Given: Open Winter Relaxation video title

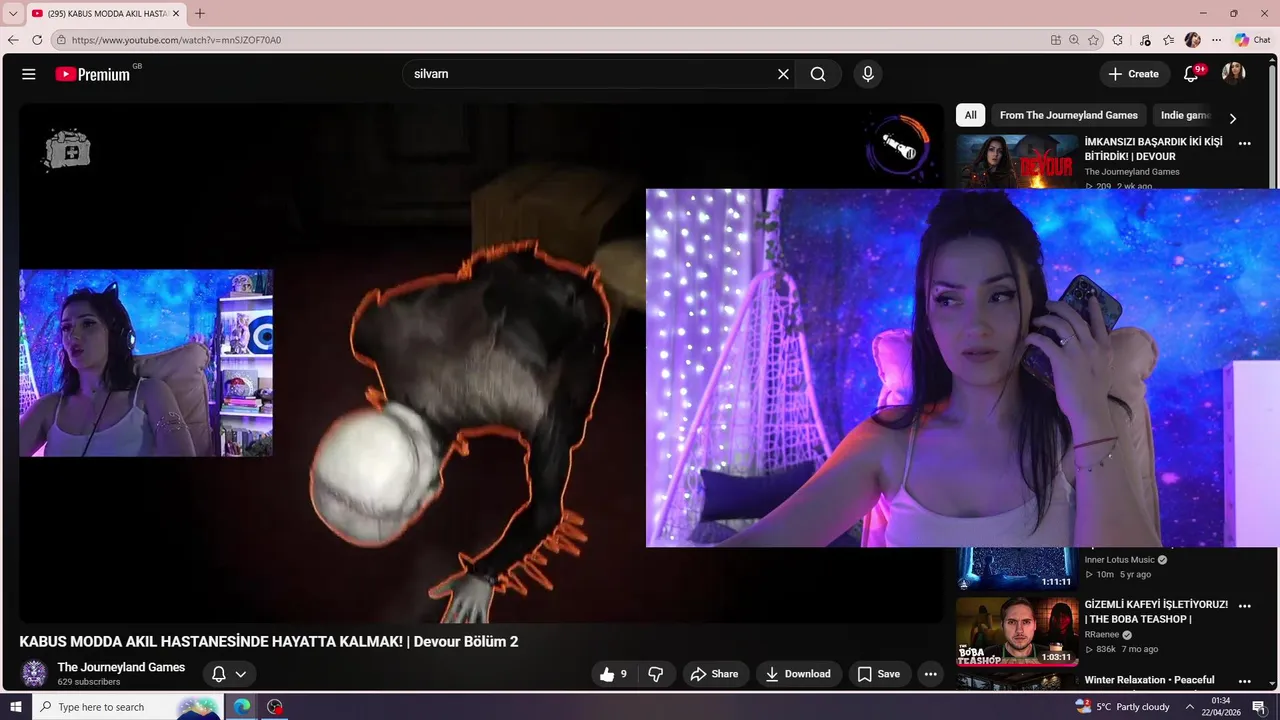Looking at the screenshot, I should (x=1150, y=680).
